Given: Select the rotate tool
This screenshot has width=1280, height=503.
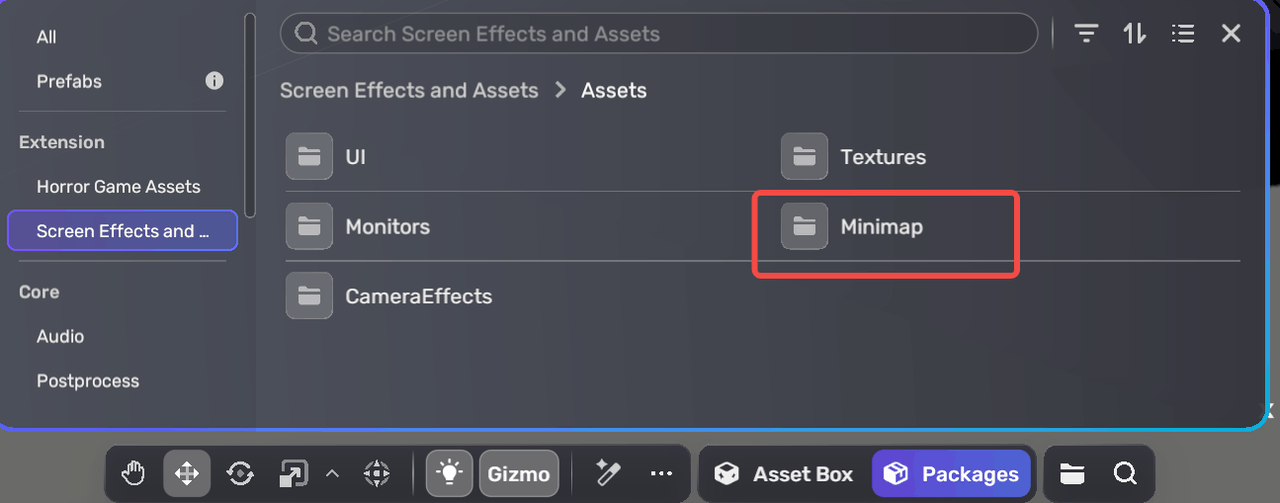Looking at the screenshot, I should pyautogui.click(x=240, y=473).
